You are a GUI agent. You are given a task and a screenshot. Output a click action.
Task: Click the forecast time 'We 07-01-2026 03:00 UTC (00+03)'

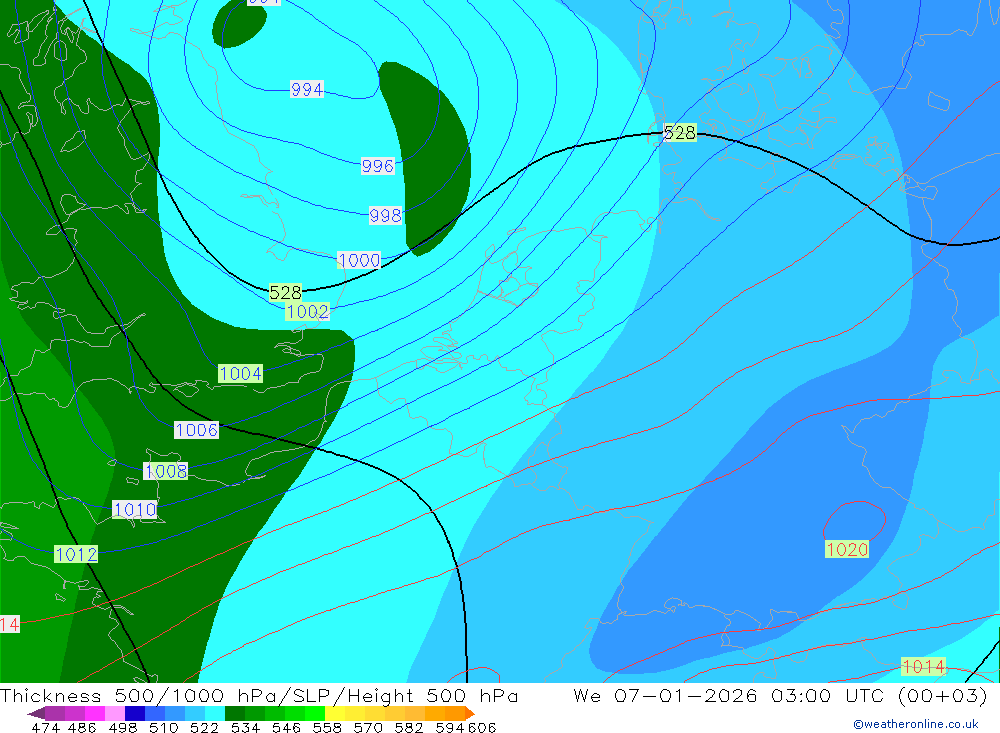(x=780, y=695)
